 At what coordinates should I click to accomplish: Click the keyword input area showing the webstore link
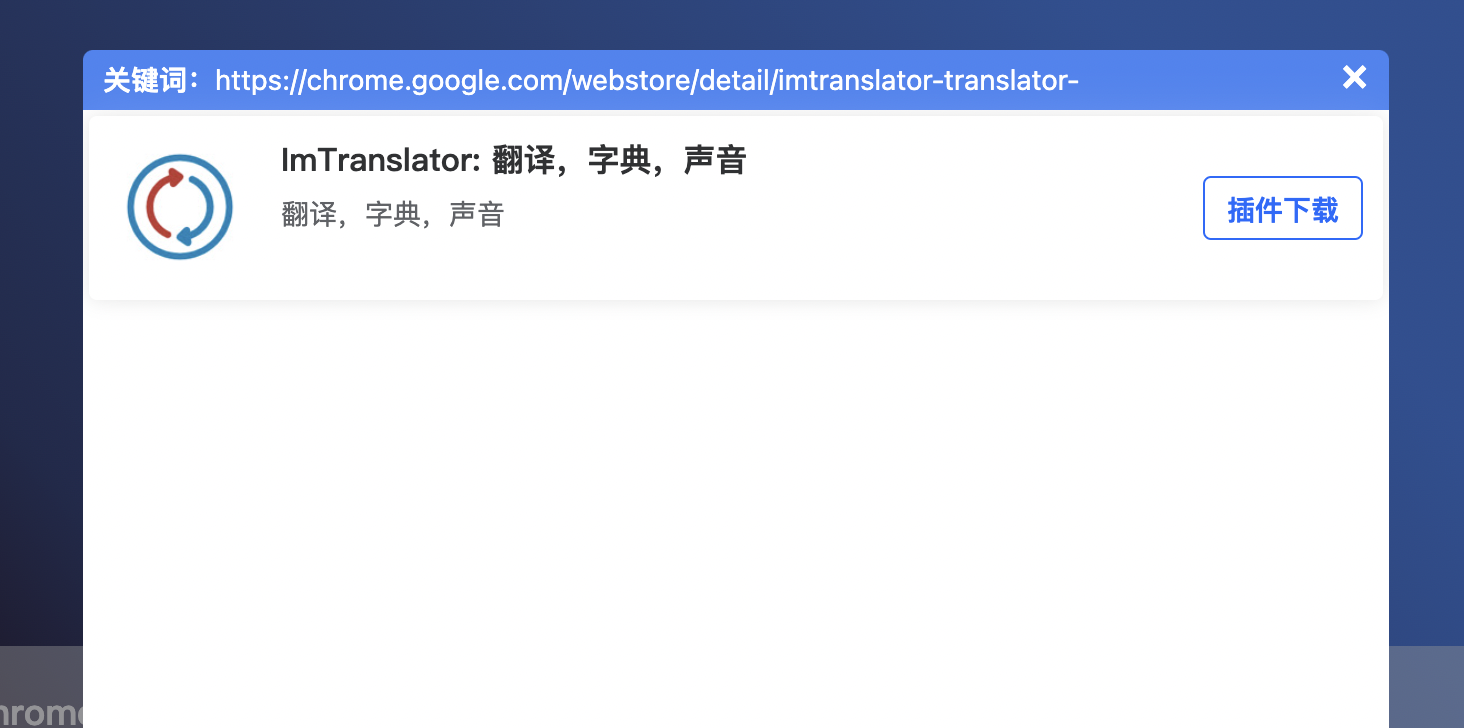coord(648,80)
